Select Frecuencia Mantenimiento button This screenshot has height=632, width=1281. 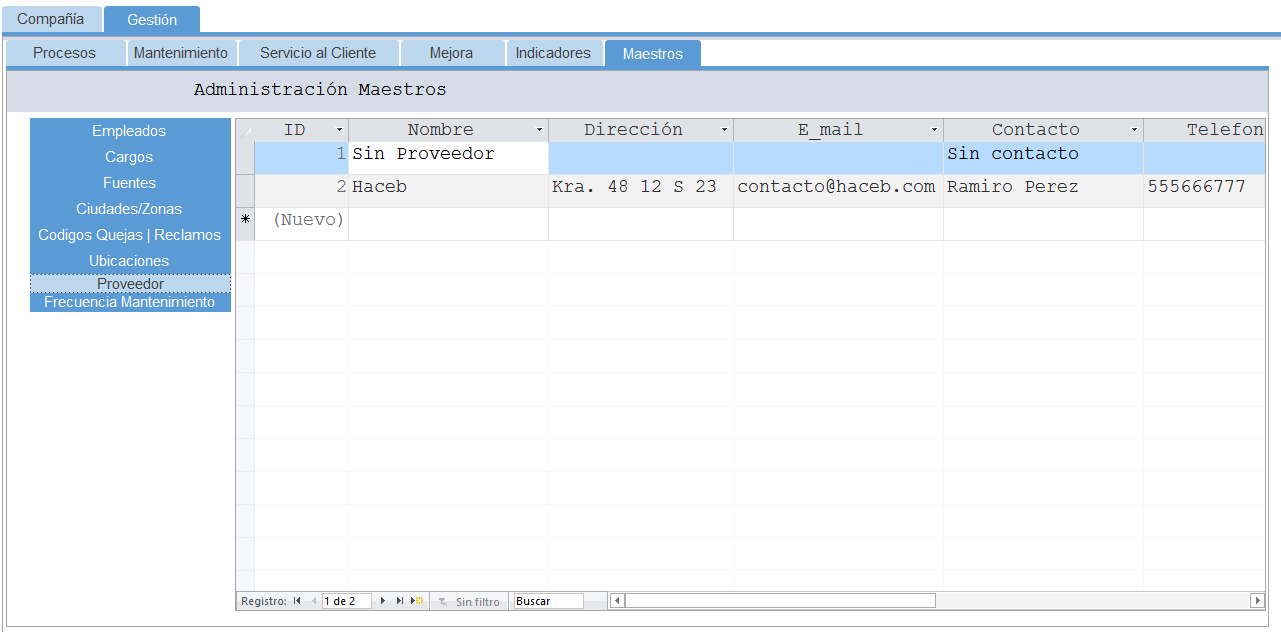tap(130, 302)
